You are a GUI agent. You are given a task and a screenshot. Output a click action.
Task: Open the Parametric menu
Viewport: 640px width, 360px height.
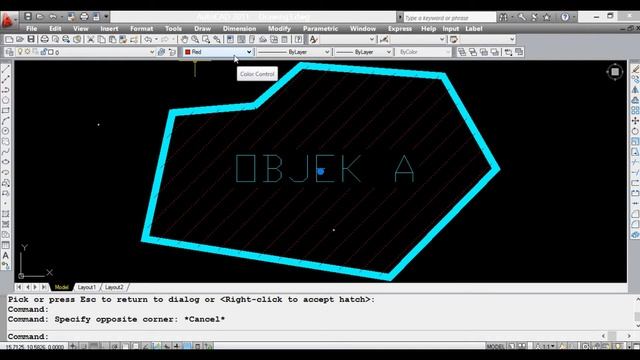coord(320,29)
